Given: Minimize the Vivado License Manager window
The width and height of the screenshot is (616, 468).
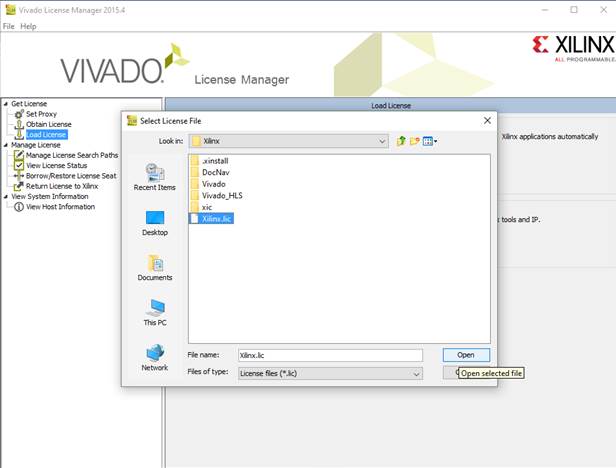Looking at the screenshot, I should 545,10.
